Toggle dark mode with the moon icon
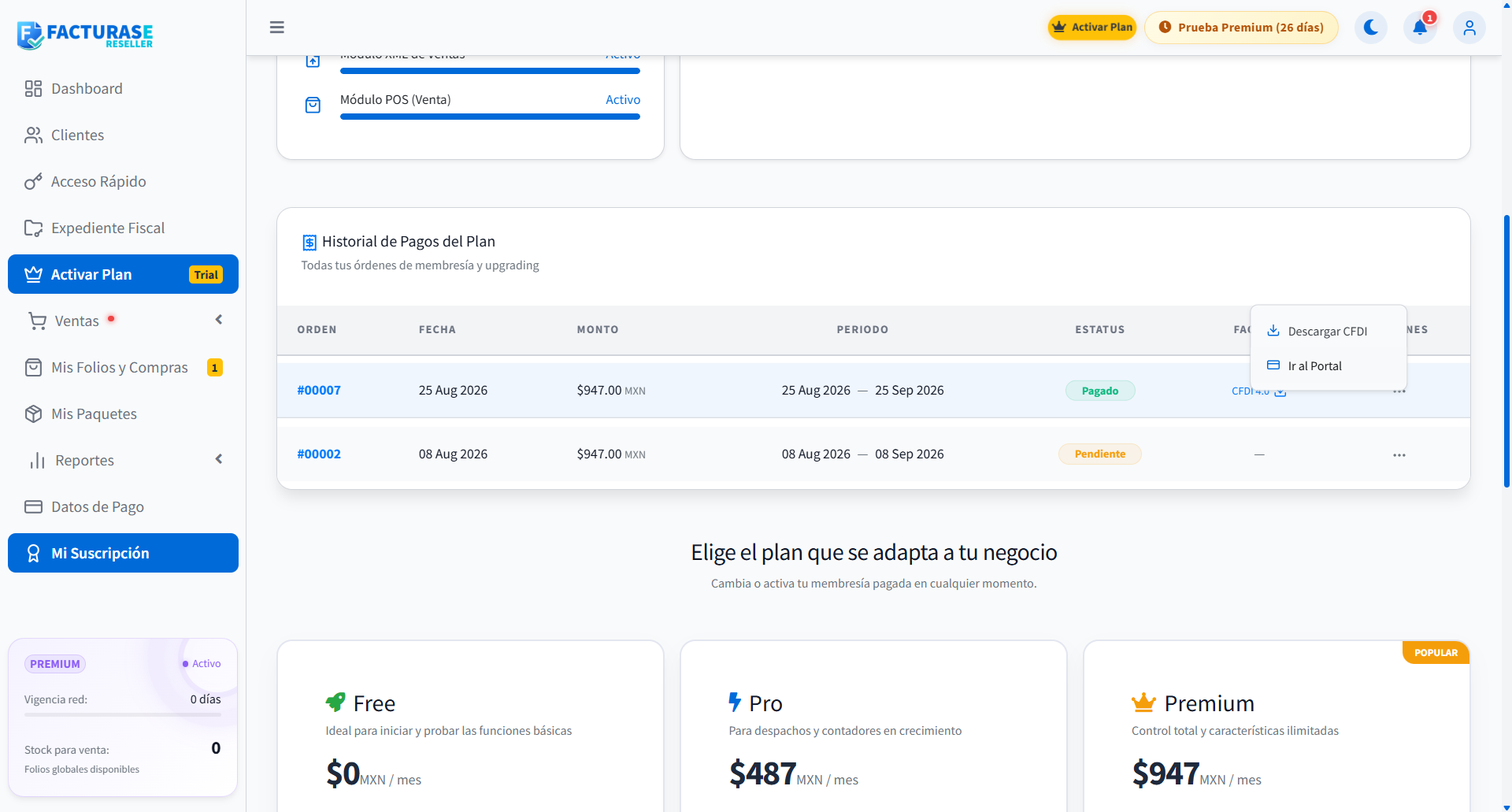Viewport: 1512px width, 812px height. [x=1371, y=28]
